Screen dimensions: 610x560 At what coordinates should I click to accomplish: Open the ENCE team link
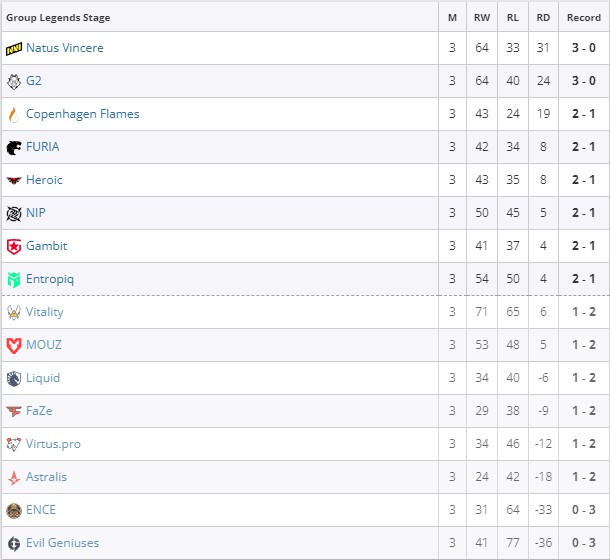(41, 510)
